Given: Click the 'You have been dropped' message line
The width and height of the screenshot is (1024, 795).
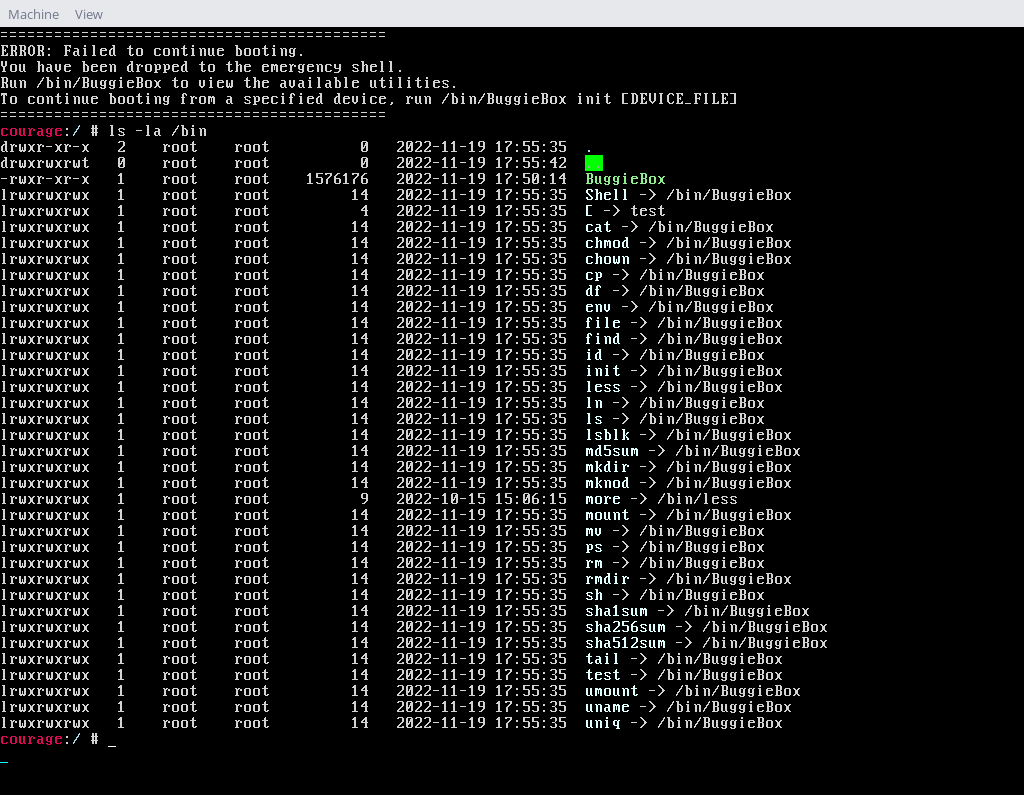Looking at the screenshot, I should [202, 67].
